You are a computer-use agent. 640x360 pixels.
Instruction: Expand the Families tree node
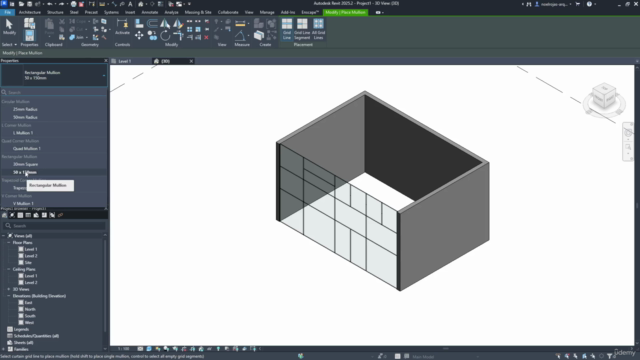click(4, 349)
